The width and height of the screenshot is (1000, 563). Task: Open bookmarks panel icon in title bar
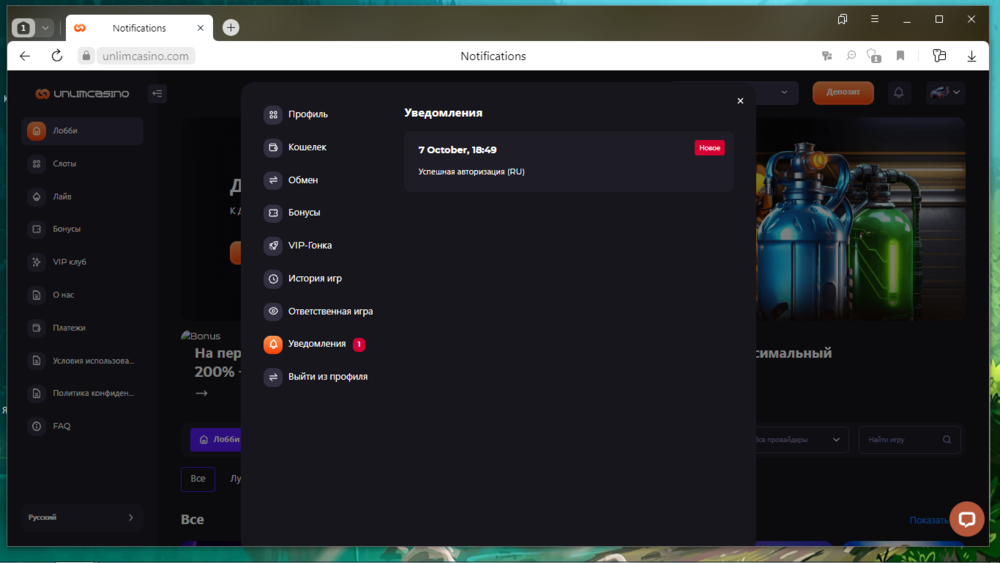click(x=842, y=19)
